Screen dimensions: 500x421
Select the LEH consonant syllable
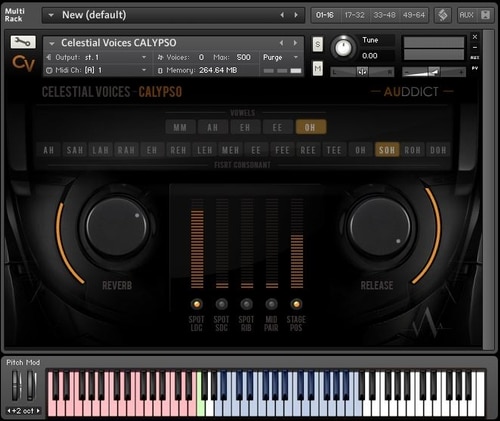(x=205, y=150)
